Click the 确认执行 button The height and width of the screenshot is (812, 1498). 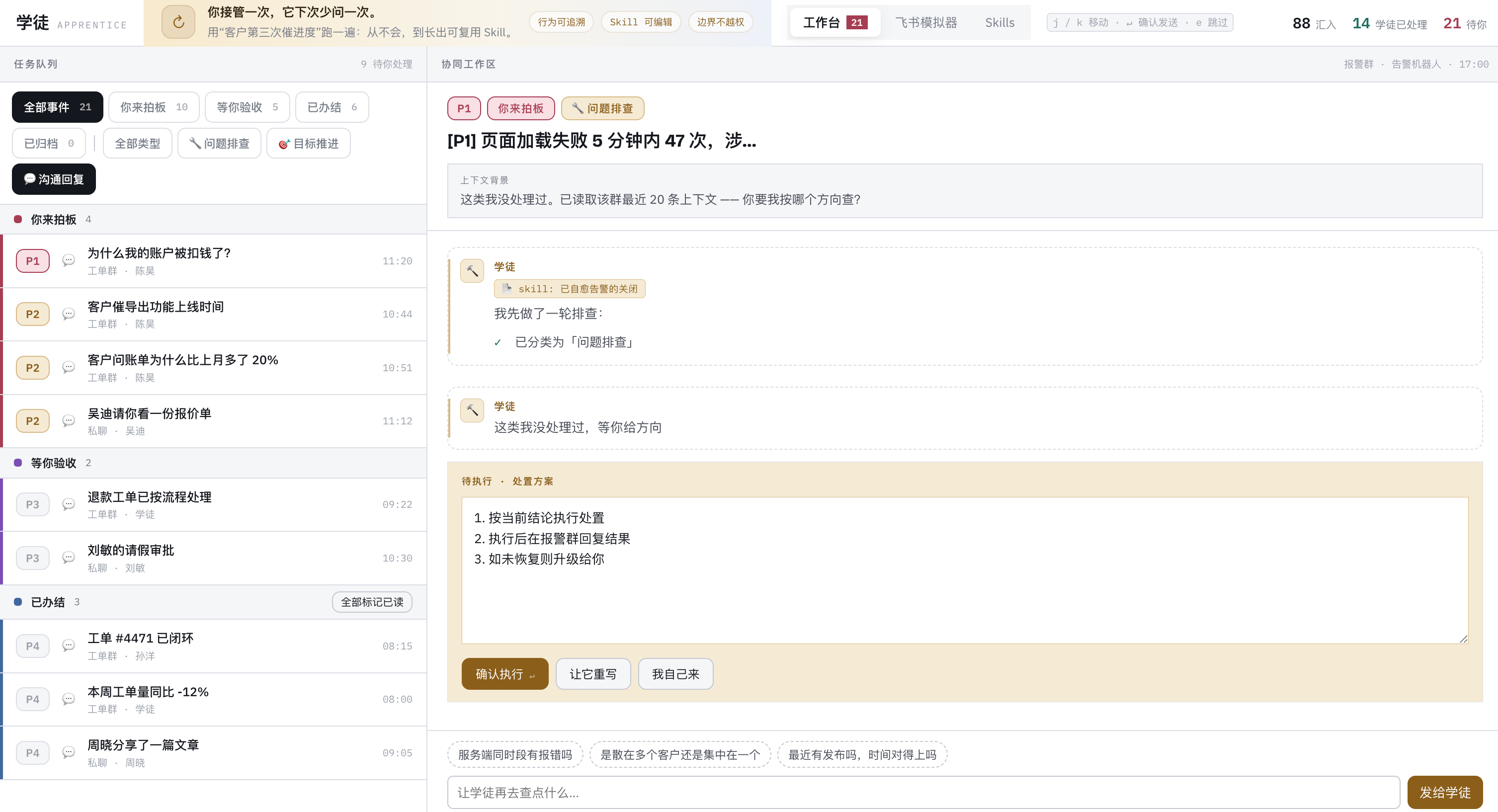point(505,674)
